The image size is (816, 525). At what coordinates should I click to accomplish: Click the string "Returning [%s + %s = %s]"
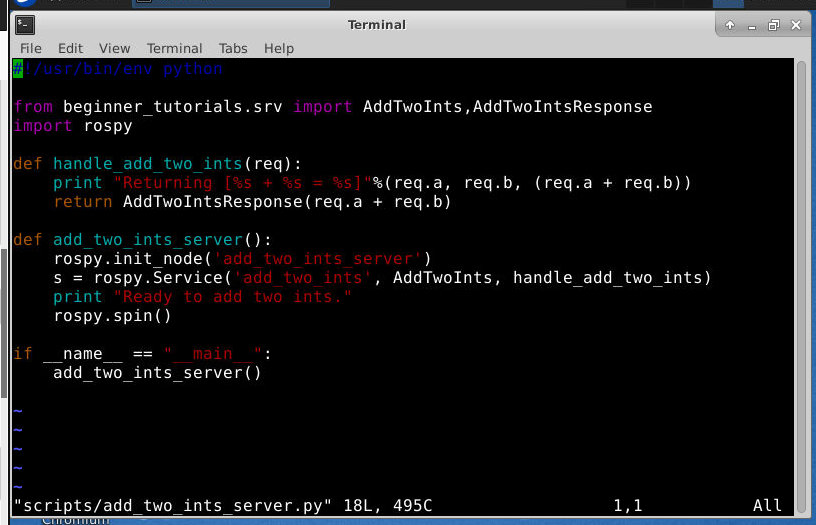coord(243,183)
